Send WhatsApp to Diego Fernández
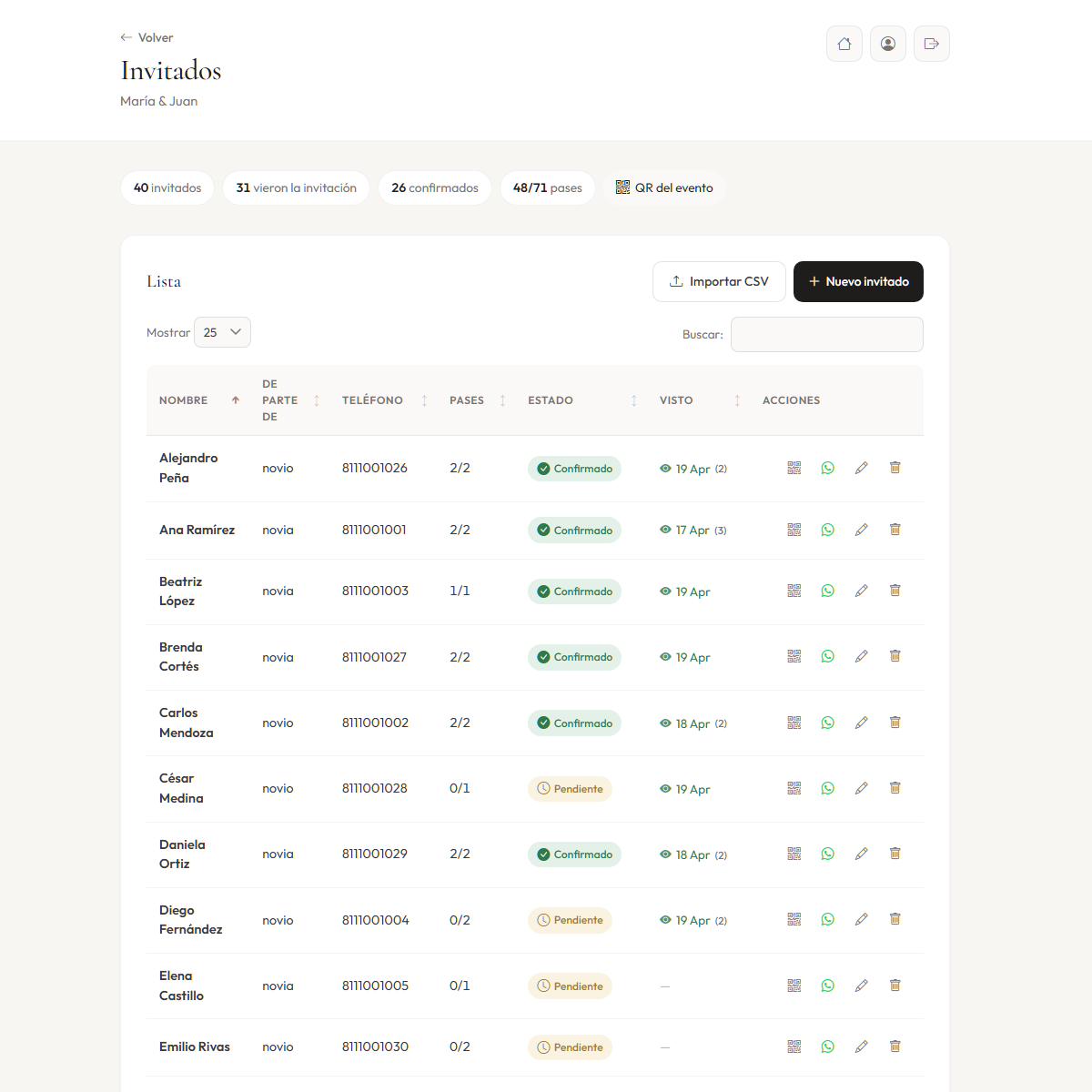The height and width of the screenshot is (1092, 1092). [828, 919]
